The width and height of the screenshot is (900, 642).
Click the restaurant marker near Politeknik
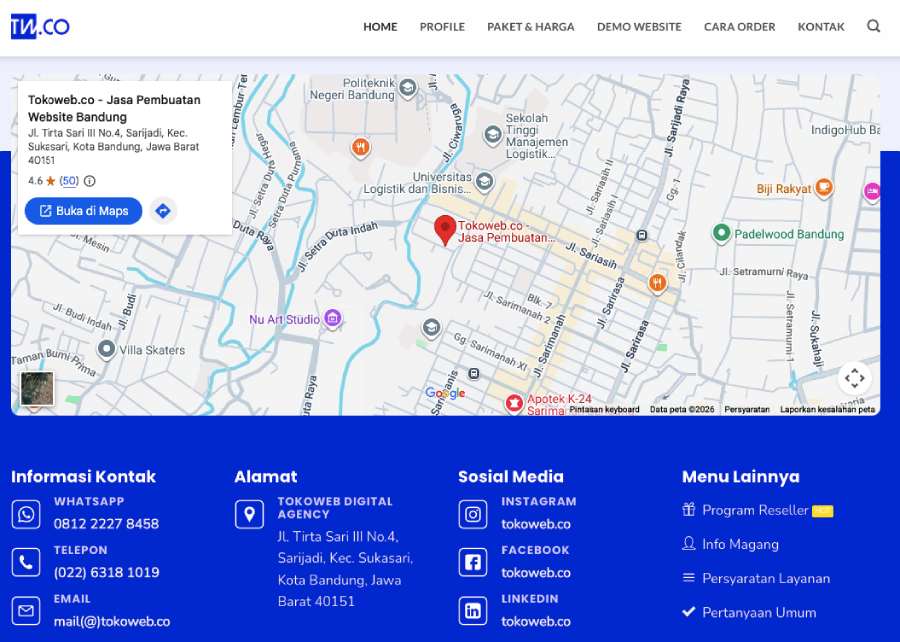[360, 147]
